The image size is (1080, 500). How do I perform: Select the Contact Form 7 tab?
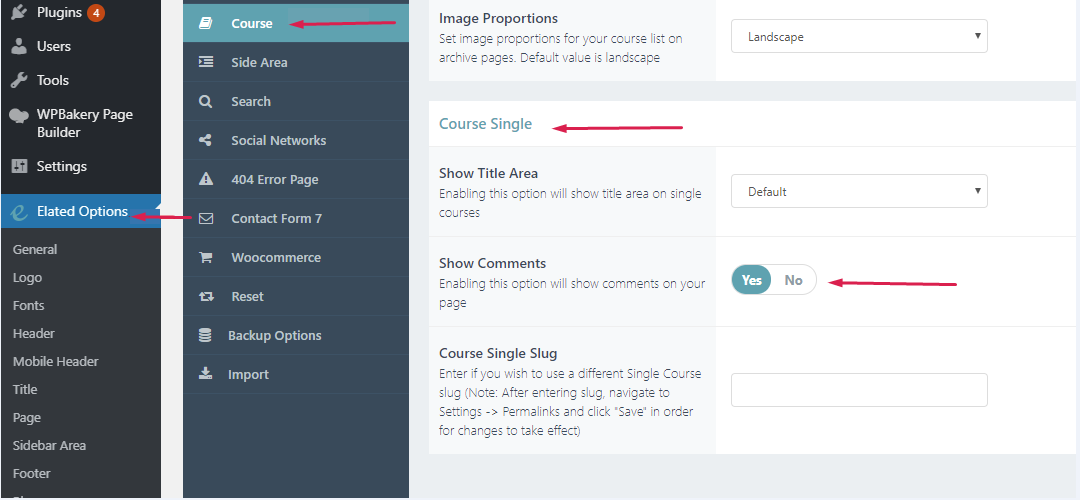tap(296, 218)
